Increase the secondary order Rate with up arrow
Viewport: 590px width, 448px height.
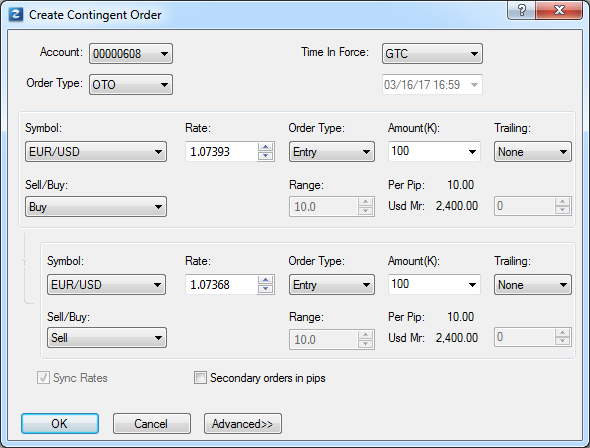266,280
